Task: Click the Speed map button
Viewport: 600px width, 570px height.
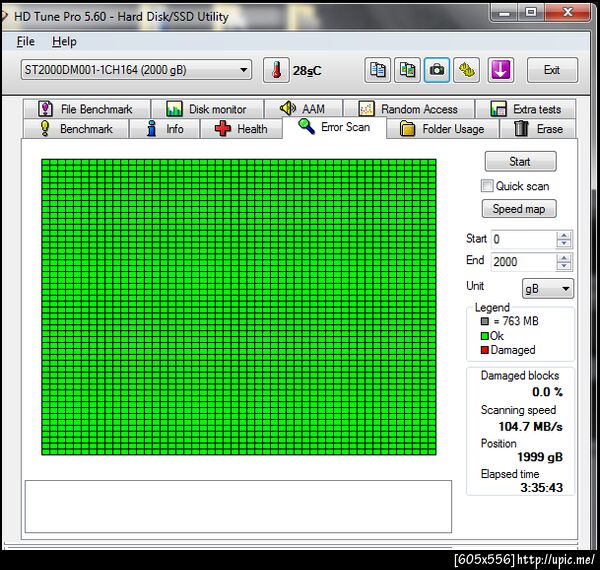Action: (519, 209)
